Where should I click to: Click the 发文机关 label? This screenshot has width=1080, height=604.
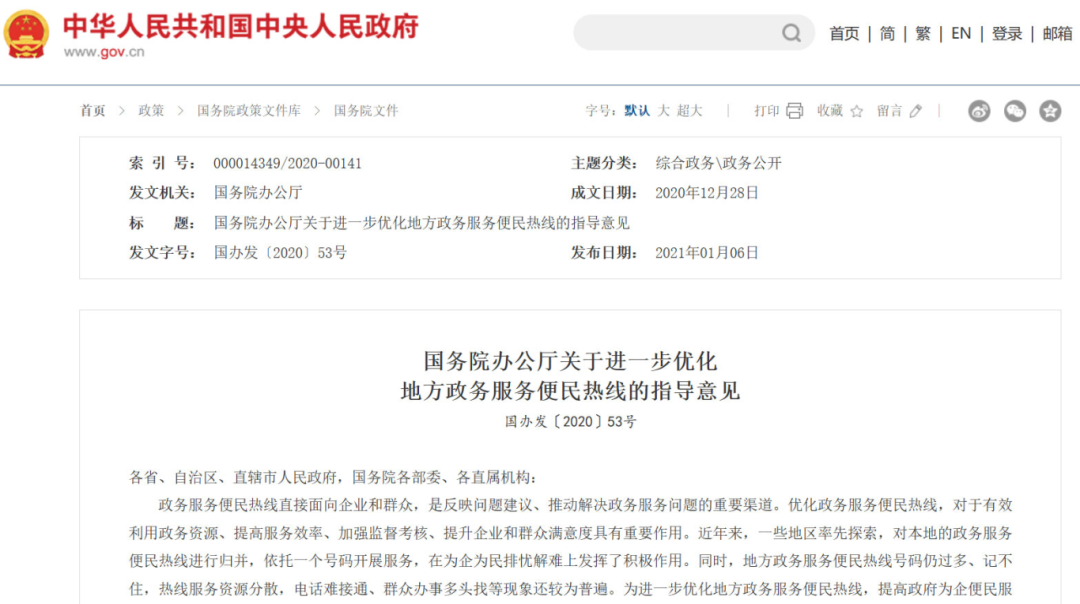pos(163,193)
